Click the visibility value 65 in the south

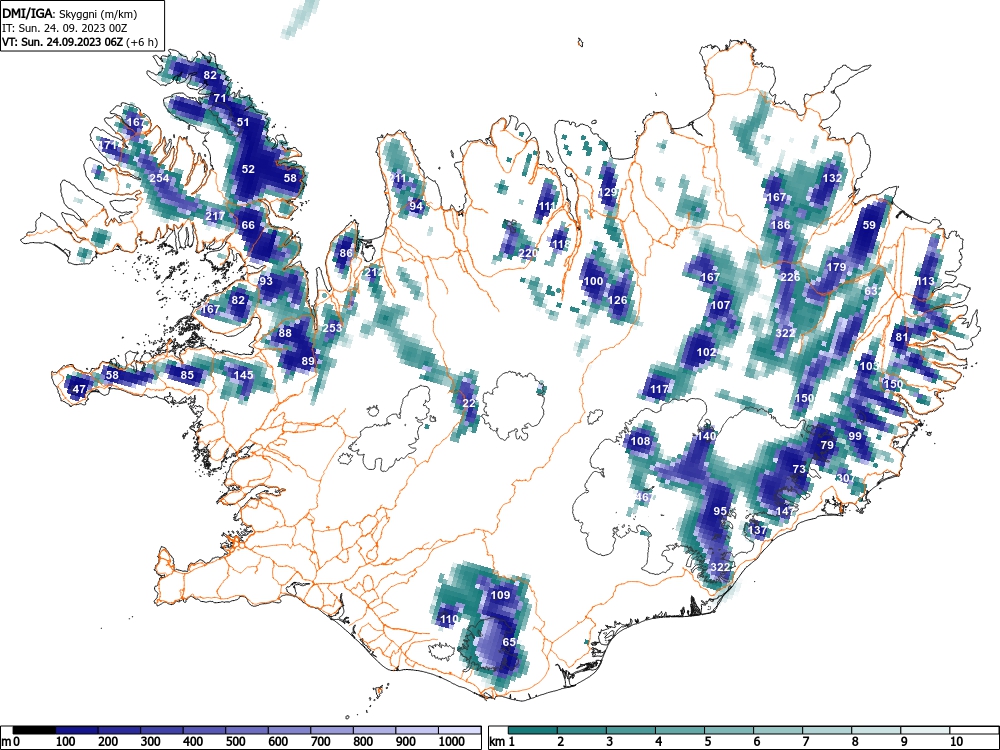[509, 642]
